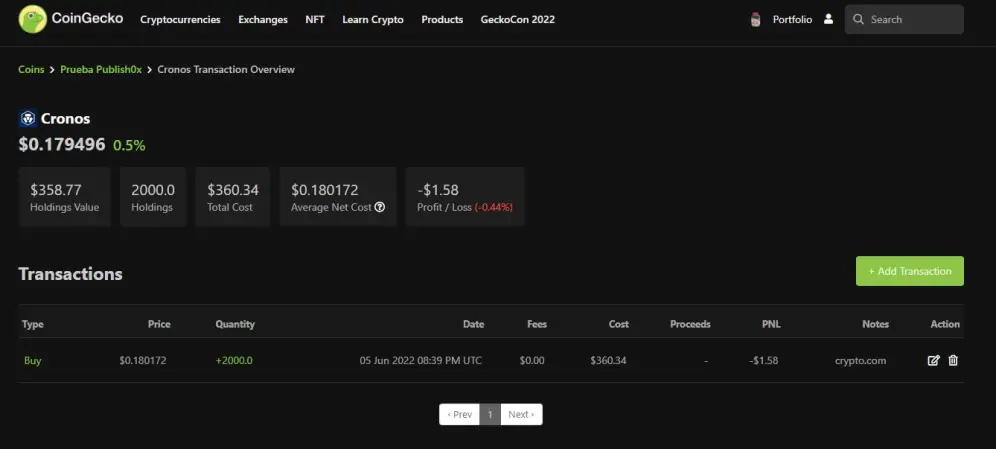Click the CoinGecko gecko logo icon
996x449 pixels.
[x=32, y=19]
